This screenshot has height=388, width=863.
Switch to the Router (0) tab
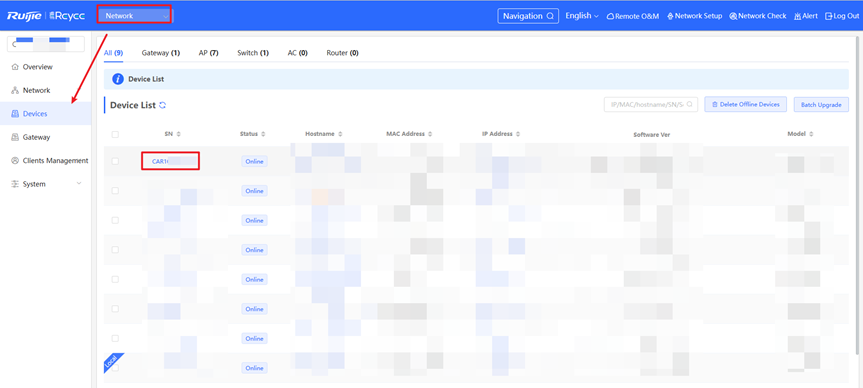coord(342,53)
